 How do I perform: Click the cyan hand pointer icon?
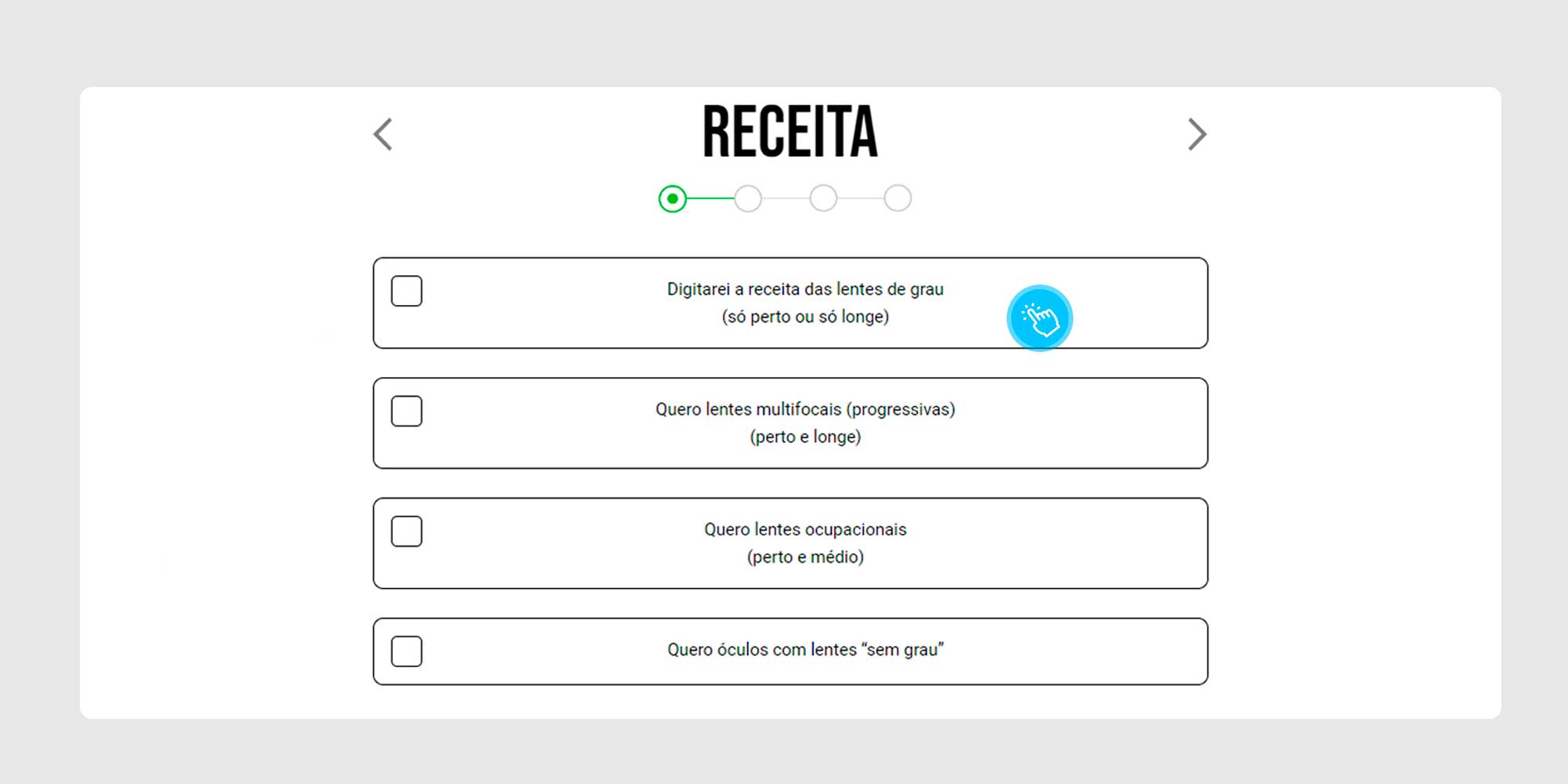point(1040,318)
